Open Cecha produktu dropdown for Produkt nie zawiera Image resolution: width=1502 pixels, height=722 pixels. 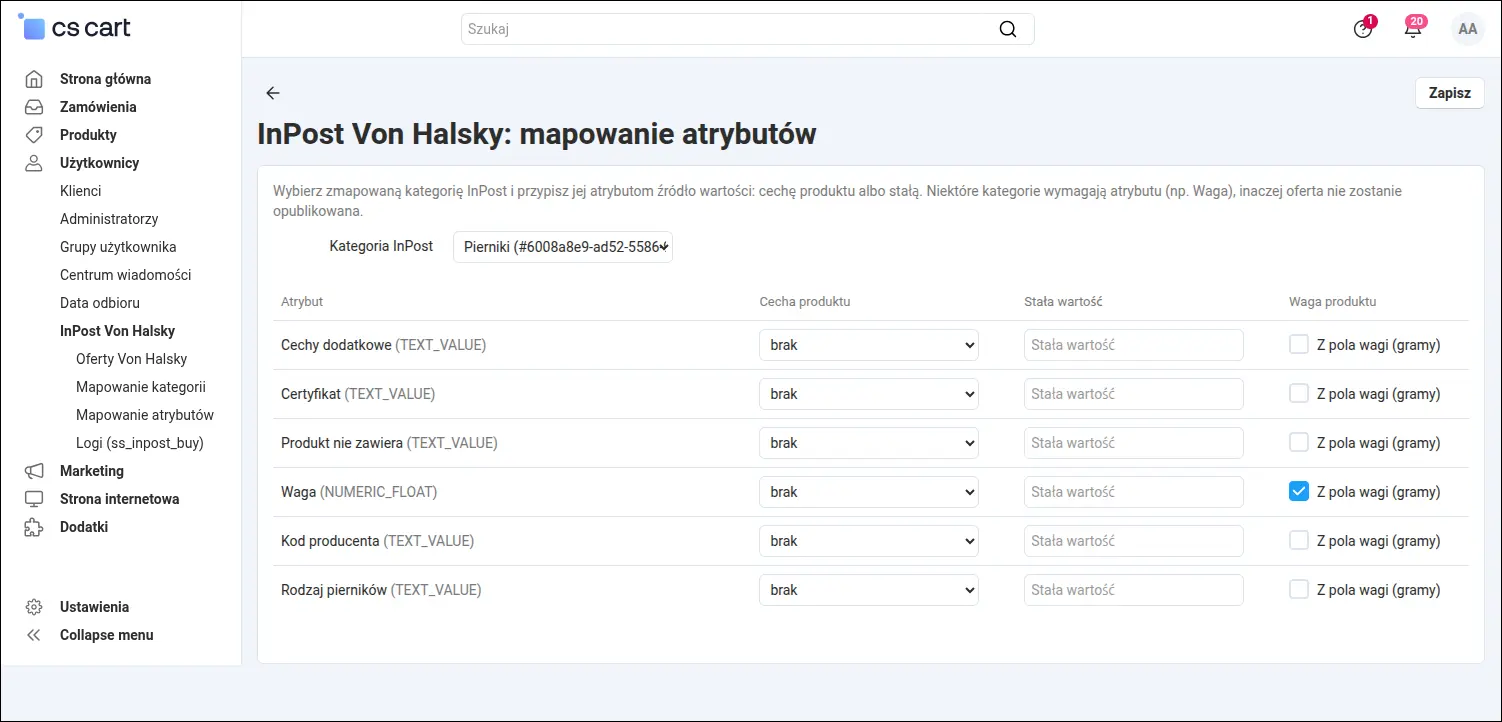click(869, 443)
